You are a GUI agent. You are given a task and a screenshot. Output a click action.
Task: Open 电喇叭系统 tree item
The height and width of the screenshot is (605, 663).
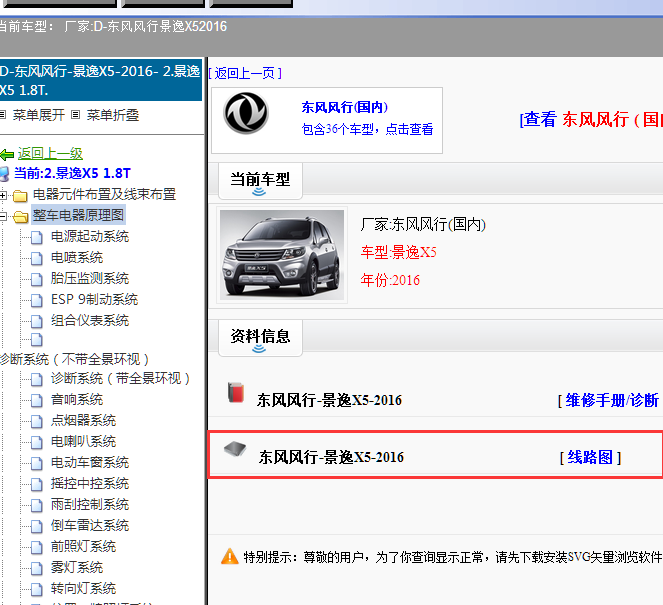click(x=83, y=441)
